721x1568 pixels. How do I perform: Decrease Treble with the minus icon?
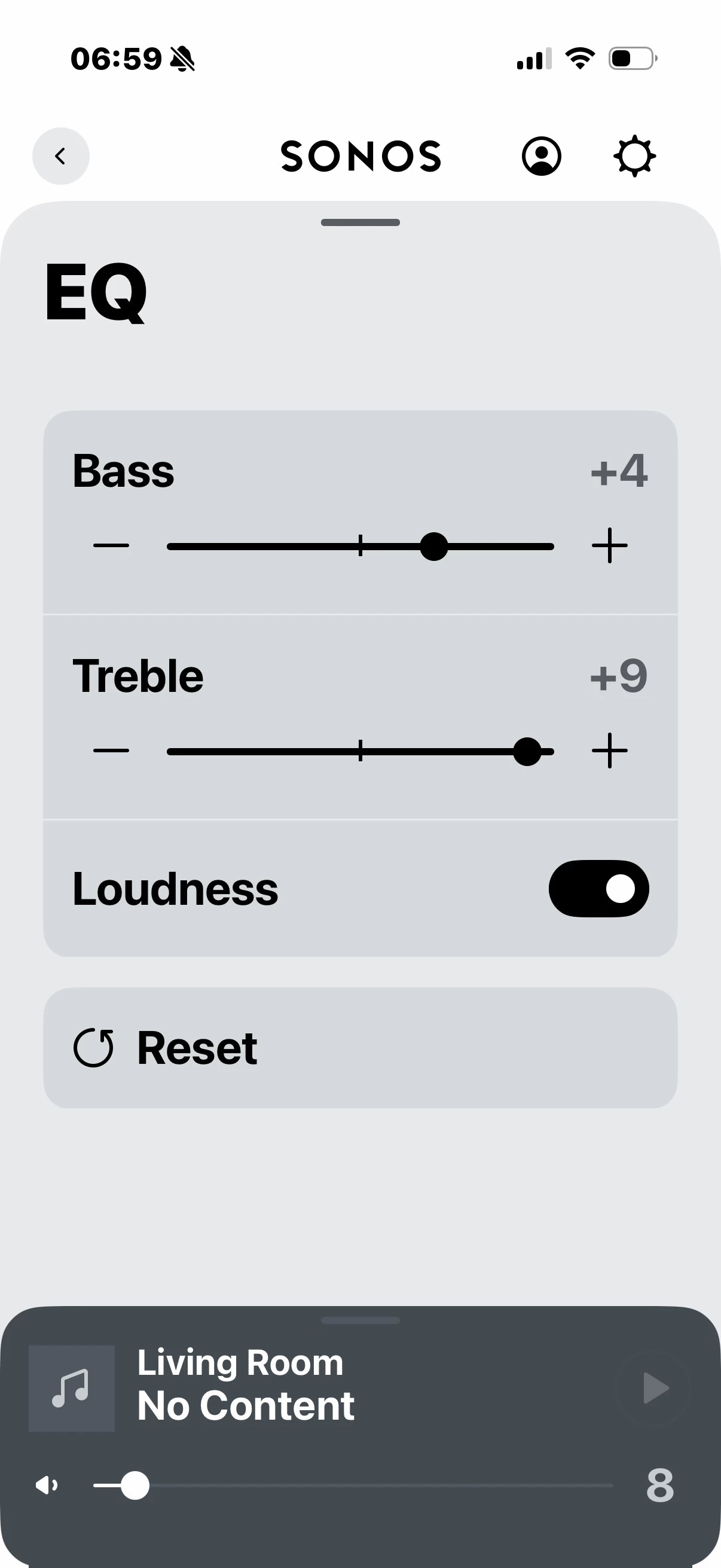coord(111,751)
